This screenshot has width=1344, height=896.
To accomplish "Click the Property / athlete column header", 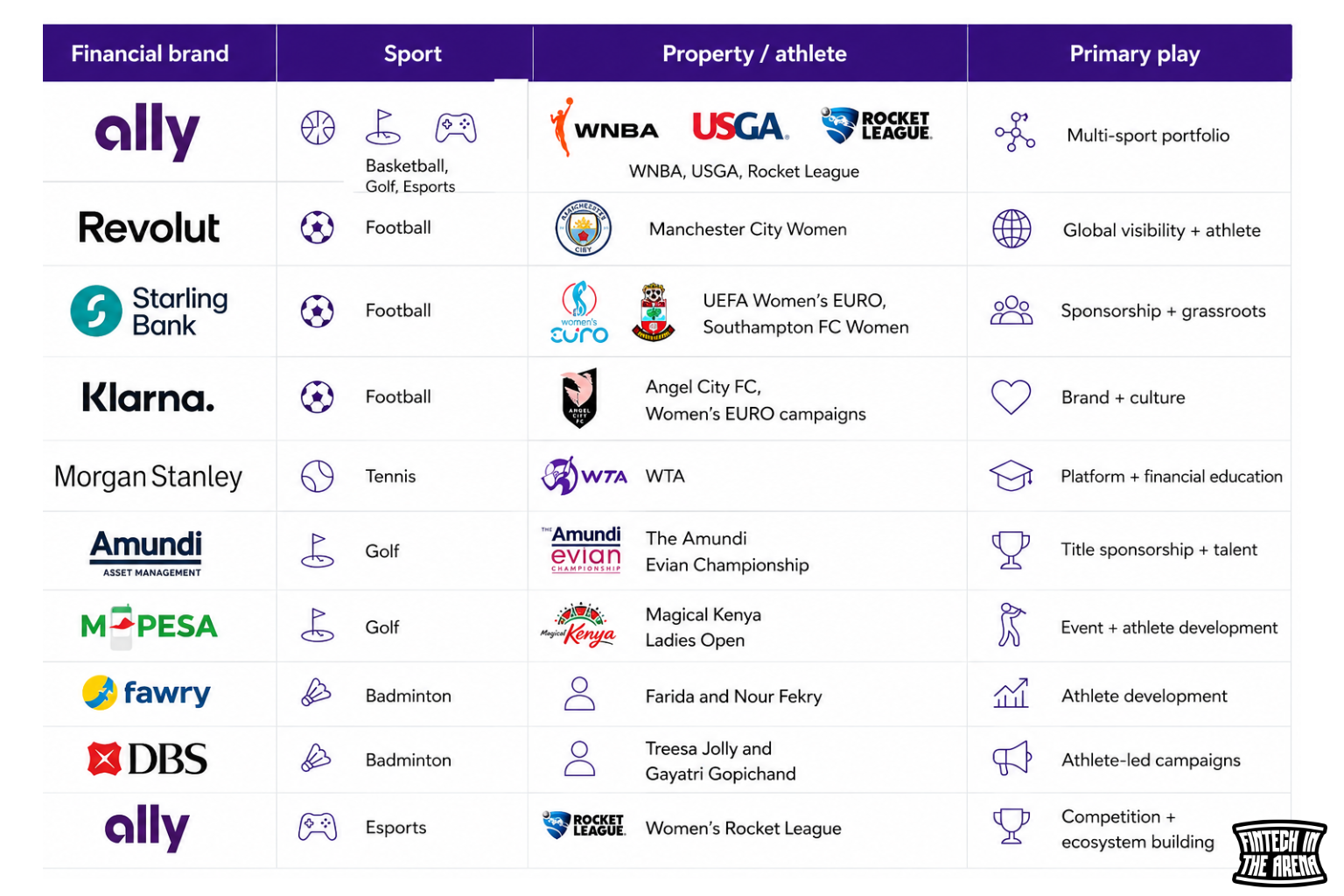I will pos(754,53).
